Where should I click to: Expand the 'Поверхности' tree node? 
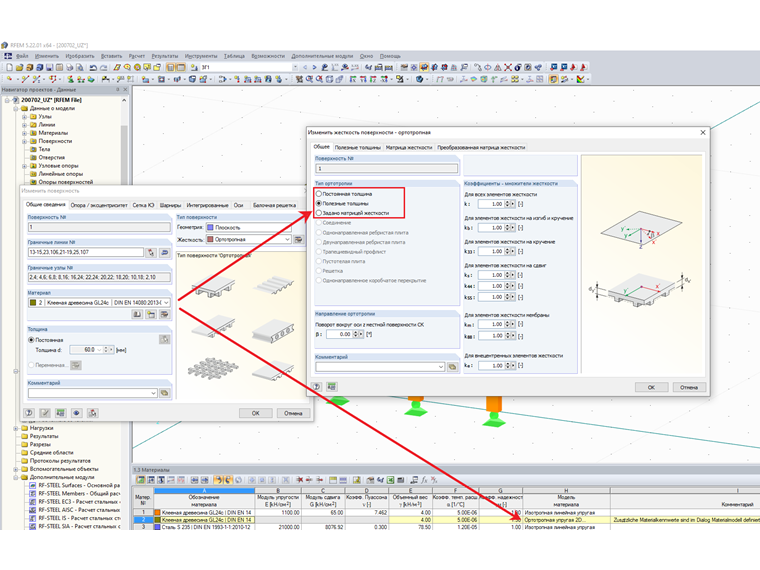pyautogui.click(x=24, y=141)
